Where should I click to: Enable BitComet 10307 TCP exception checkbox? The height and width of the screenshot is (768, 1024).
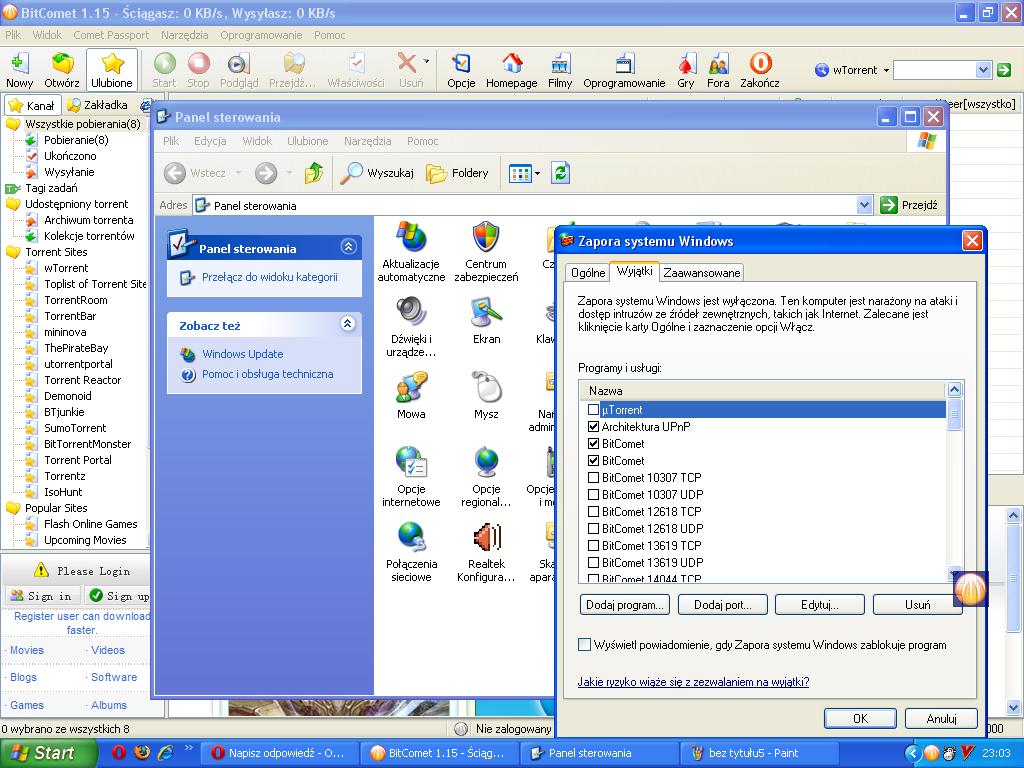(593, 477)
